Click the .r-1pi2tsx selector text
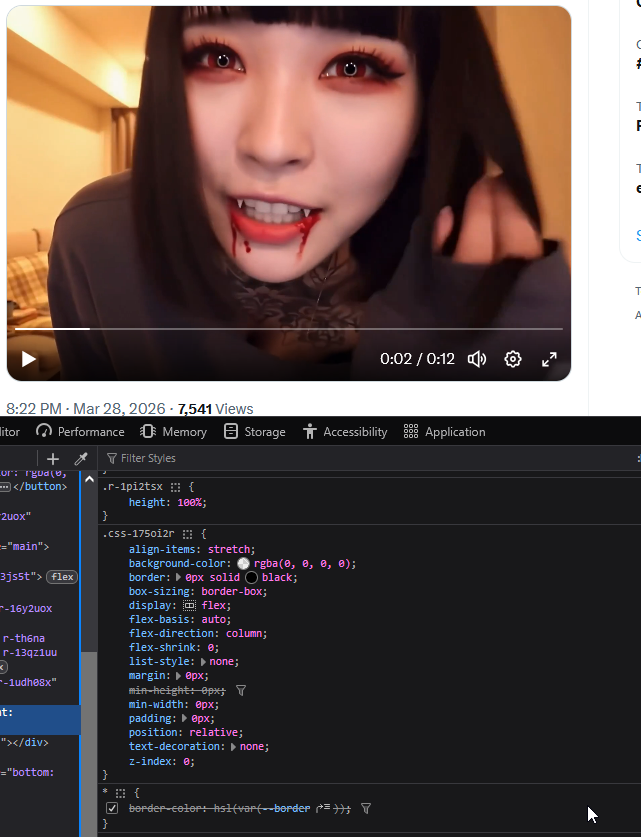The height and width of the screenshot is (837, 641). coord(132,486)
